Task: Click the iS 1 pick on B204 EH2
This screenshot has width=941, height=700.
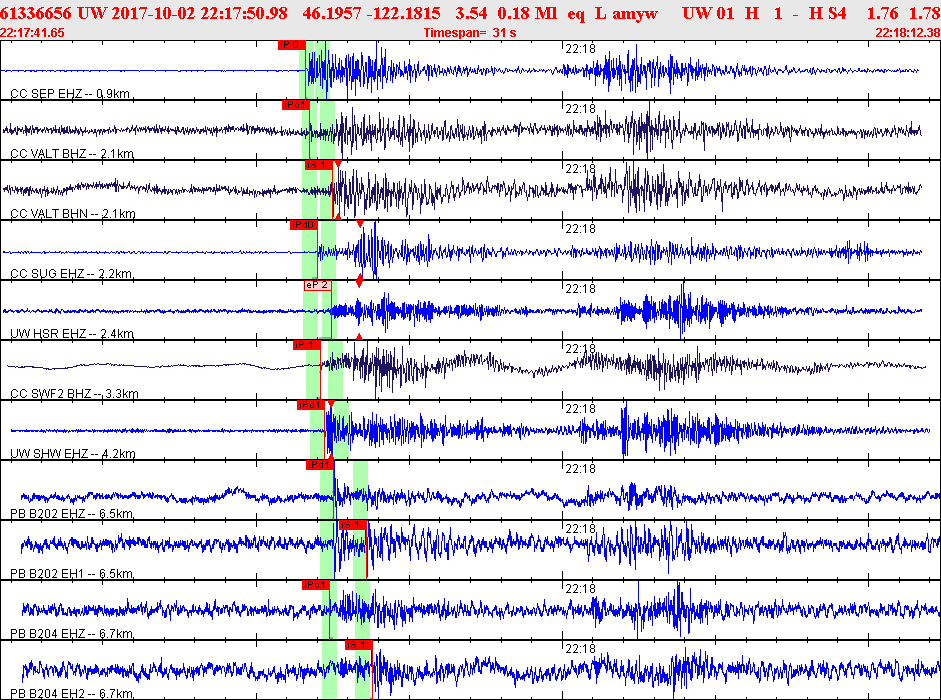Action: click(x=359, y=645)
